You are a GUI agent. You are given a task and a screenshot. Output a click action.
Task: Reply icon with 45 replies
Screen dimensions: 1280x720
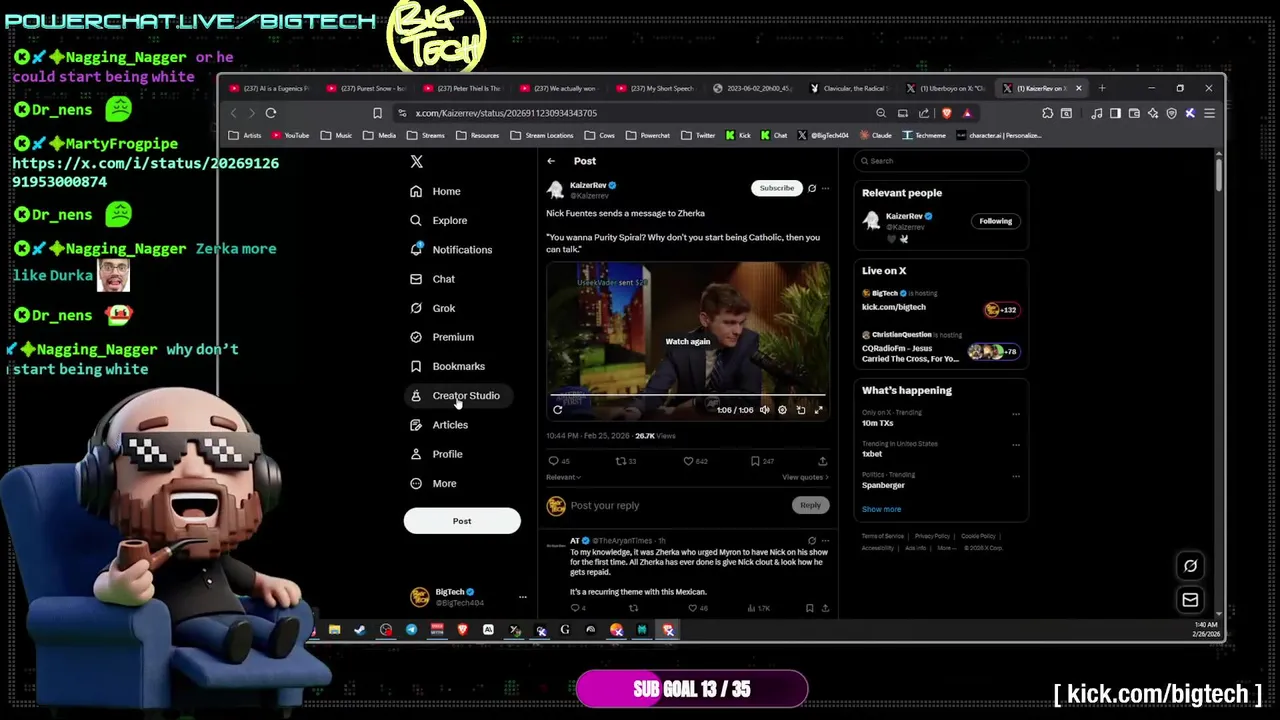point(559,461)
